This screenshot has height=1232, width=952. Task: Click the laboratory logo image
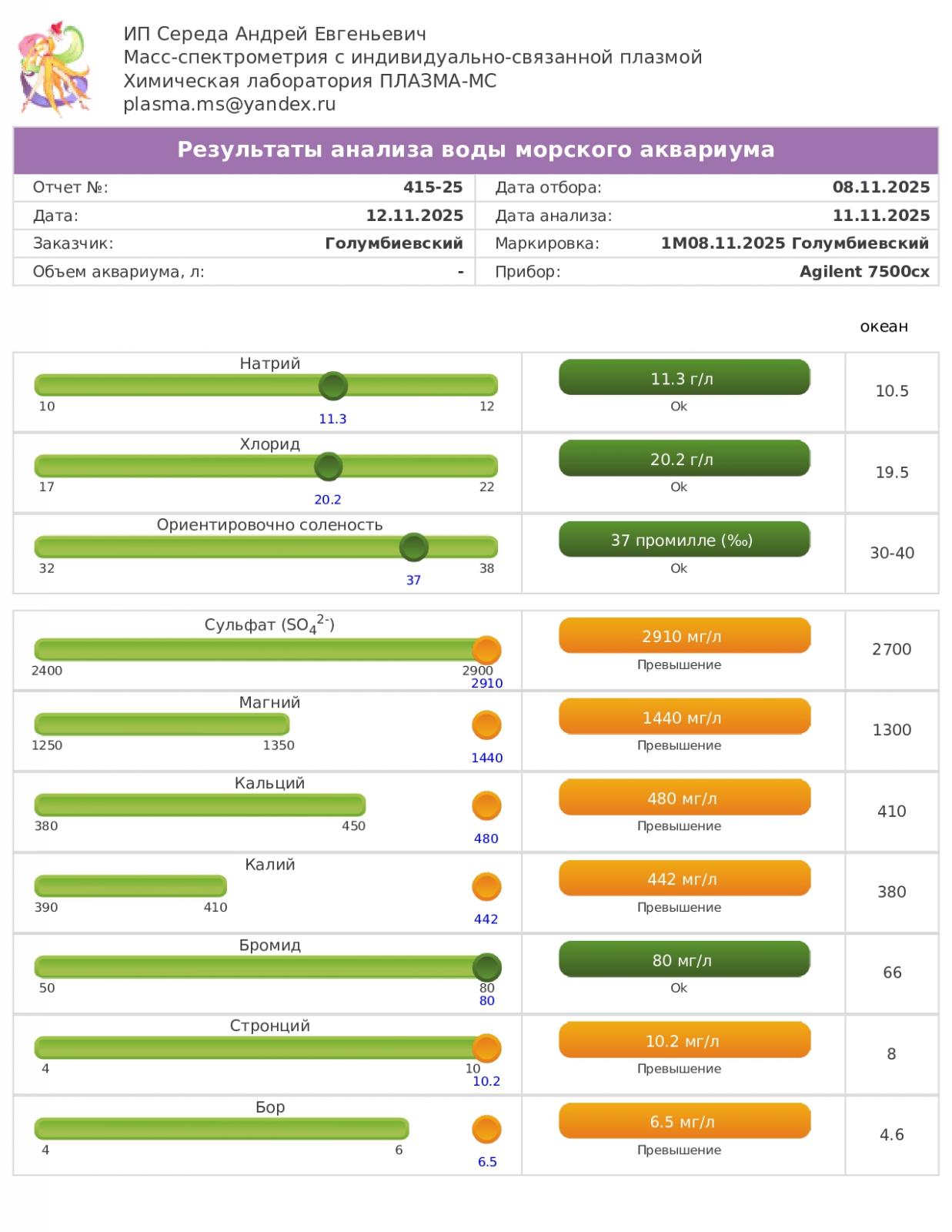pos(54,69)
